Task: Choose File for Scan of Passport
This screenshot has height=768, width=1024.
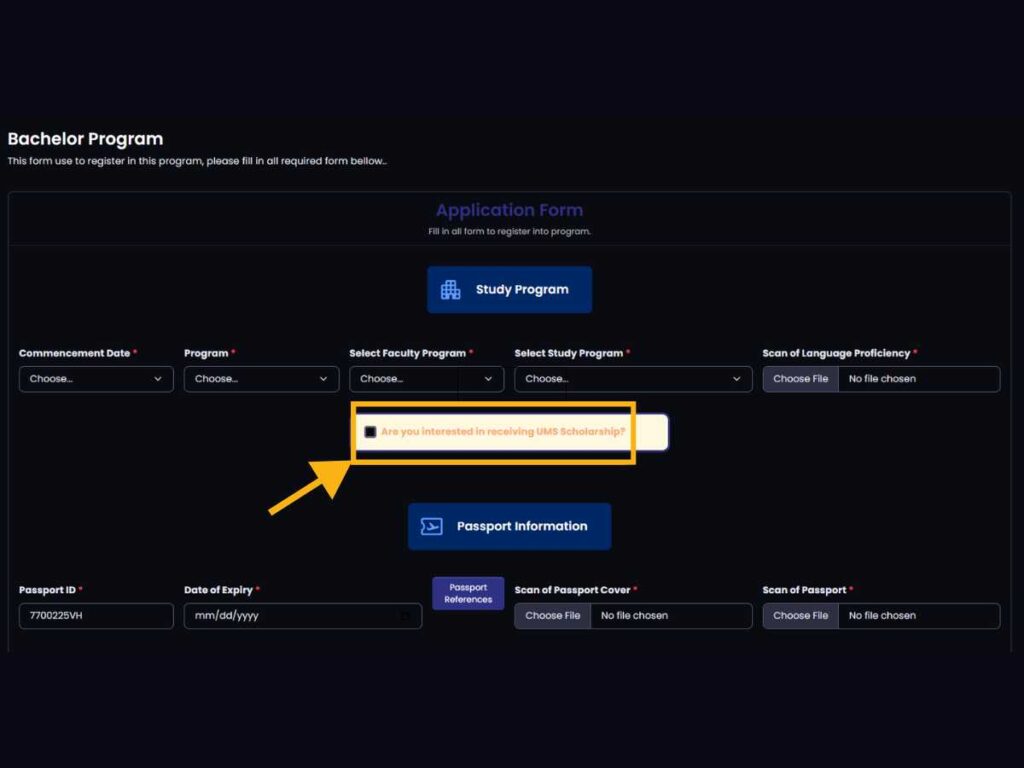Action: (800, 616)
